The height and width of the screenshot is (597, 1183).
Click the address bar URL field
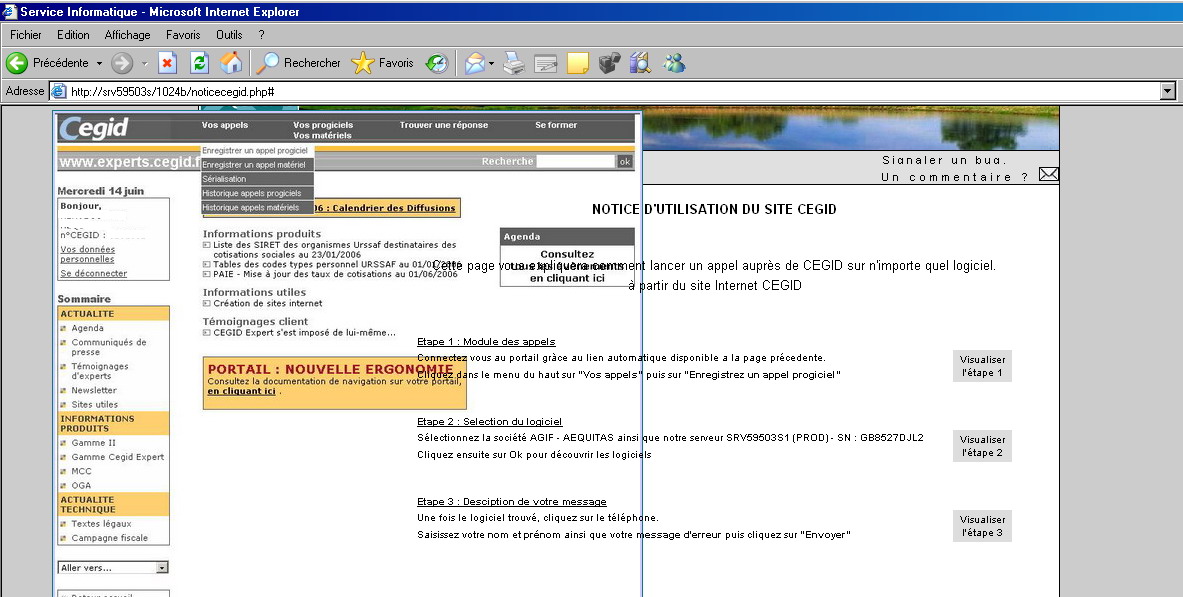point(604,91)
